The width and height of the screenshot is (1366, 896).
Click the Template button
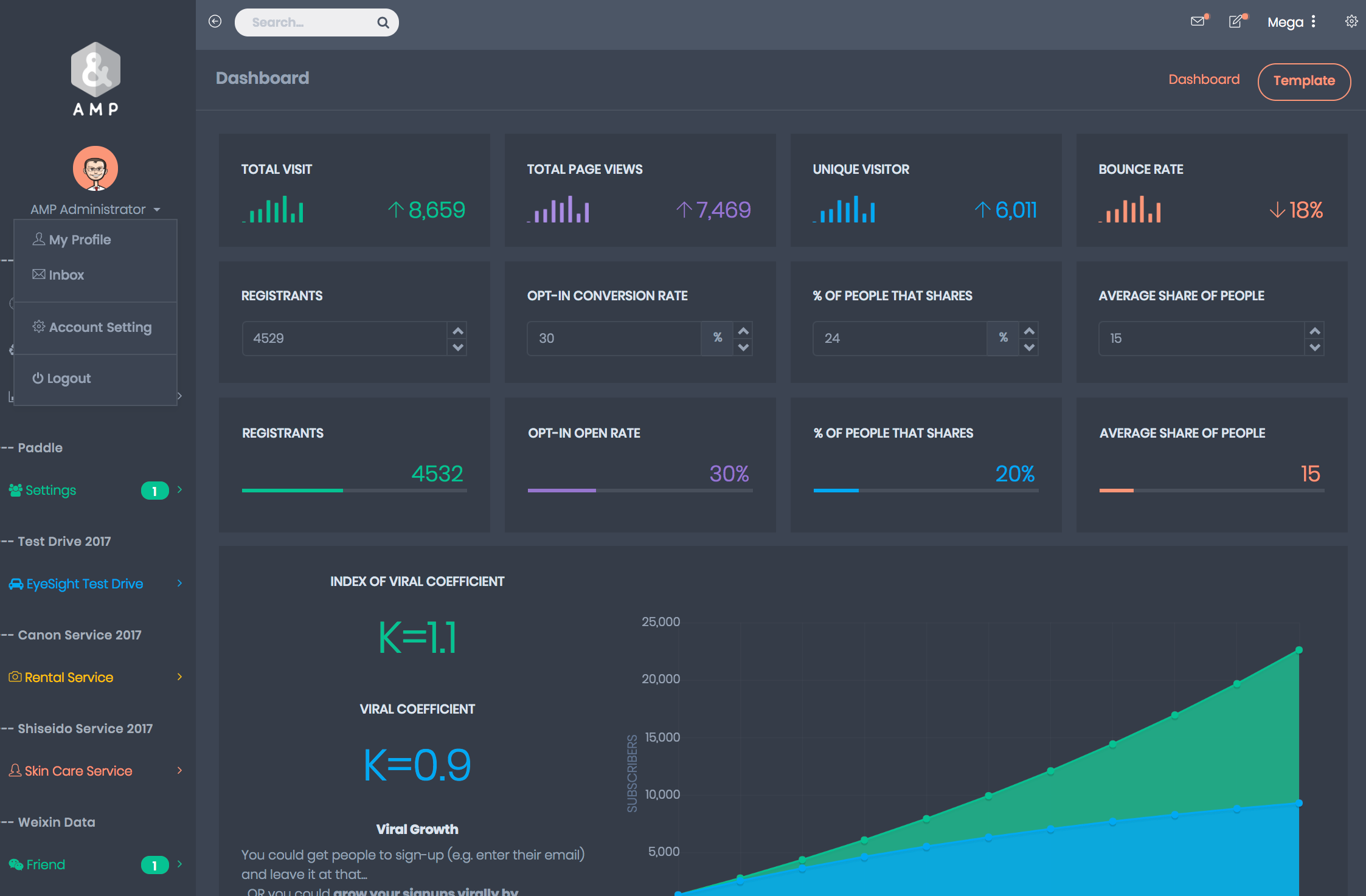pyautogui.click(x=1304, y=81)
